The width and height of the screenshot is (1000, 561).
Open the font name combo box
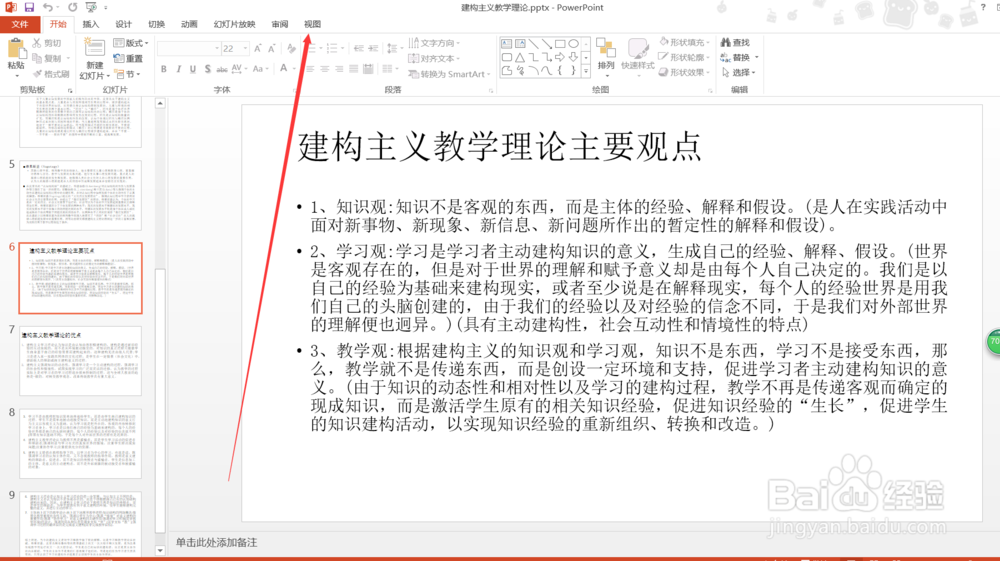pos(189,48)
